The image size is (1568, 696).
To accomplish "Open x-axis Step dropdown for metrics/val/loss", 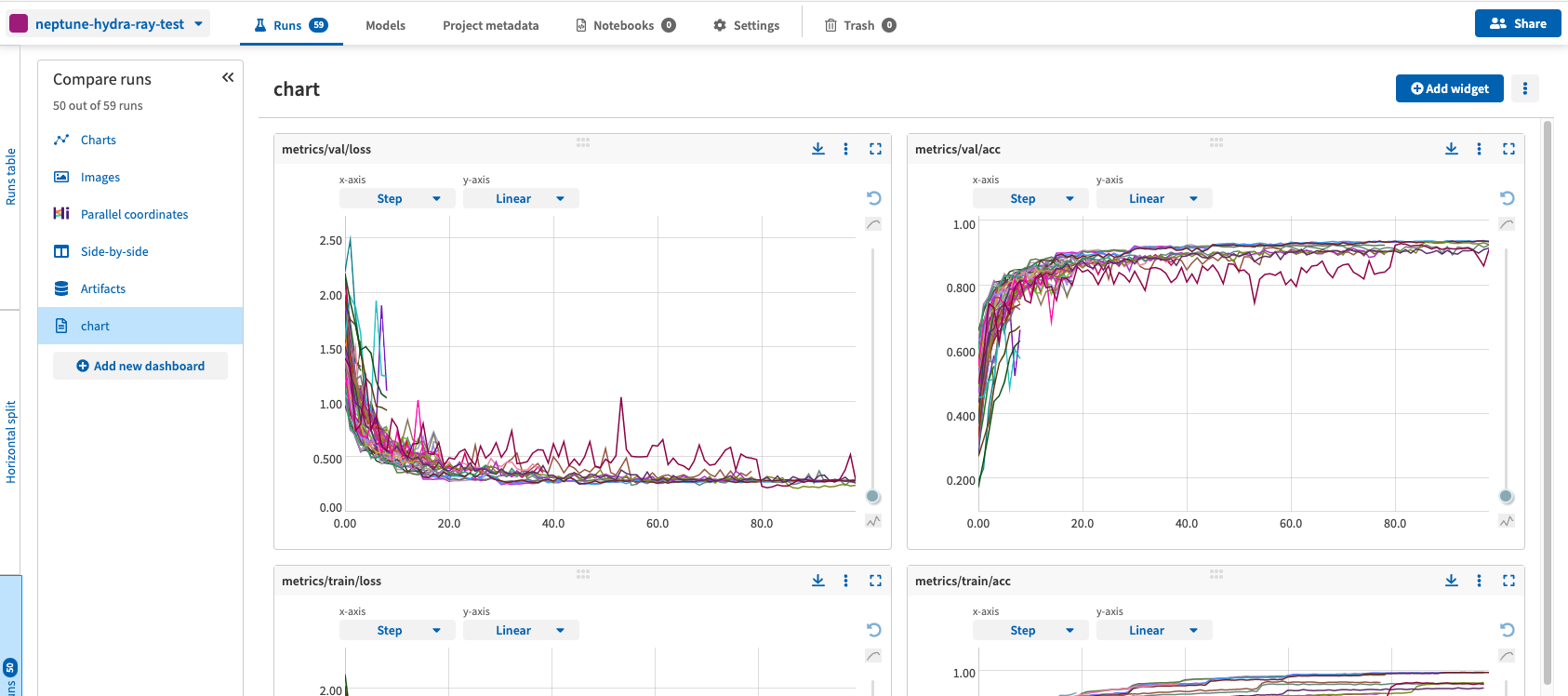I will tap(397, 198).
